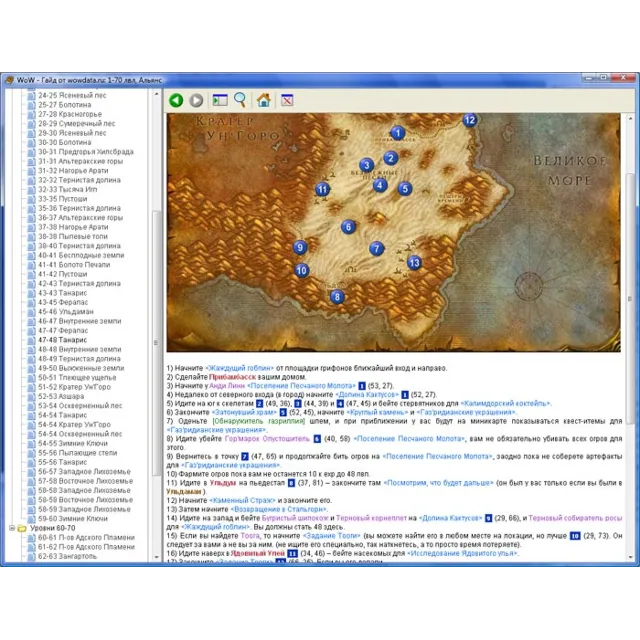Viewport: 640px width, 640px height.
Task: Click map marker 12 on the Tanaris map
Action: 470,120
